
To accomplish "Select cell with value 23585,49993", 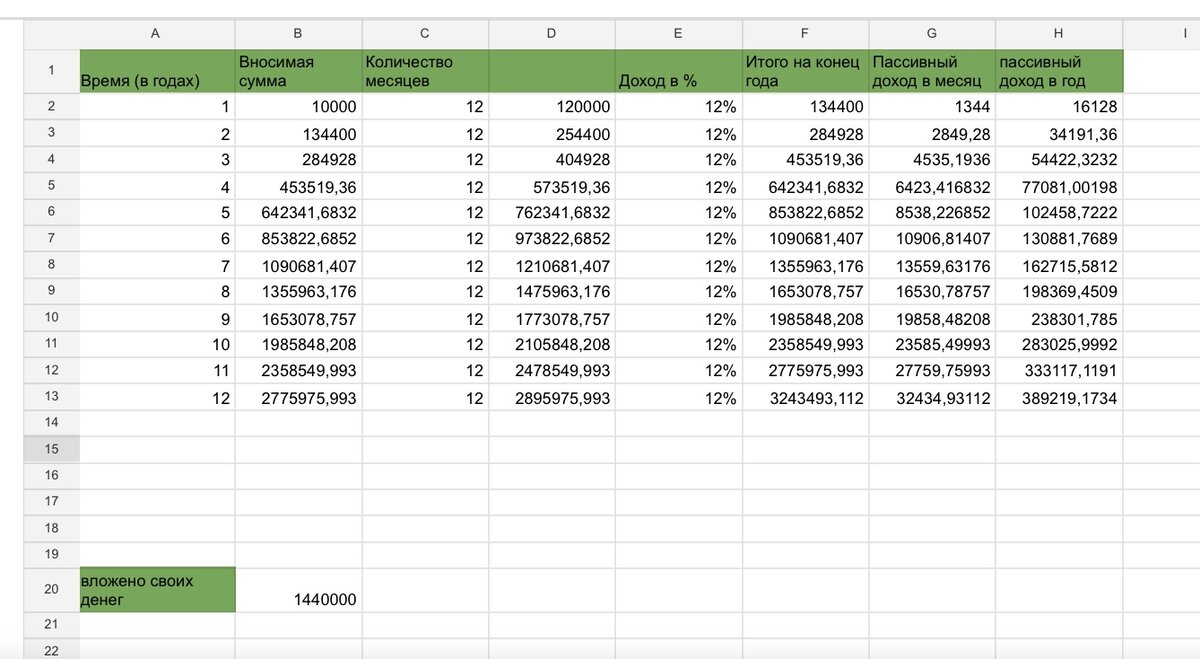I will [x=932, y=344].
